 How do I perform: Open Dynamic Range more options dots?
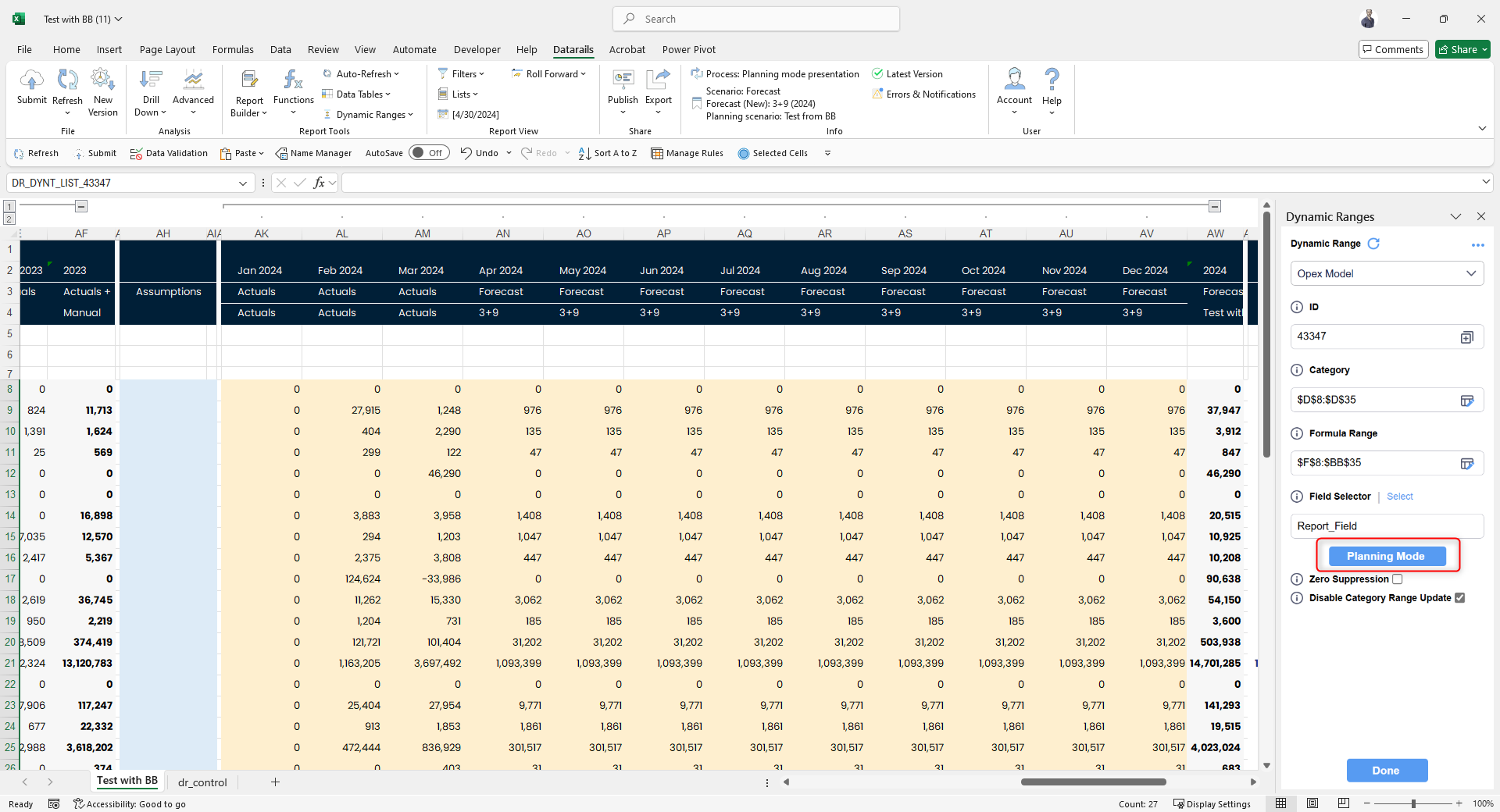coord(1477,245)
